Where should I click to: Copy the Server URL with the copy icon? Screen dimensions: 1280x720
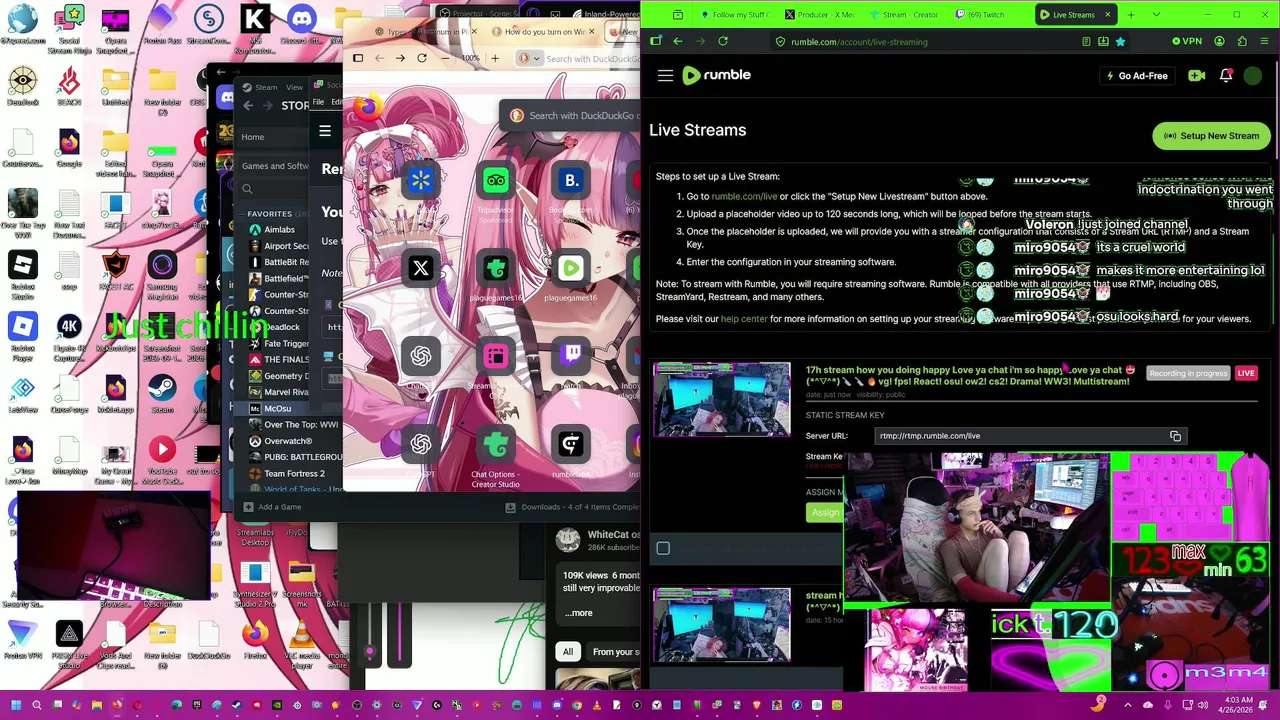(1175, 436)
